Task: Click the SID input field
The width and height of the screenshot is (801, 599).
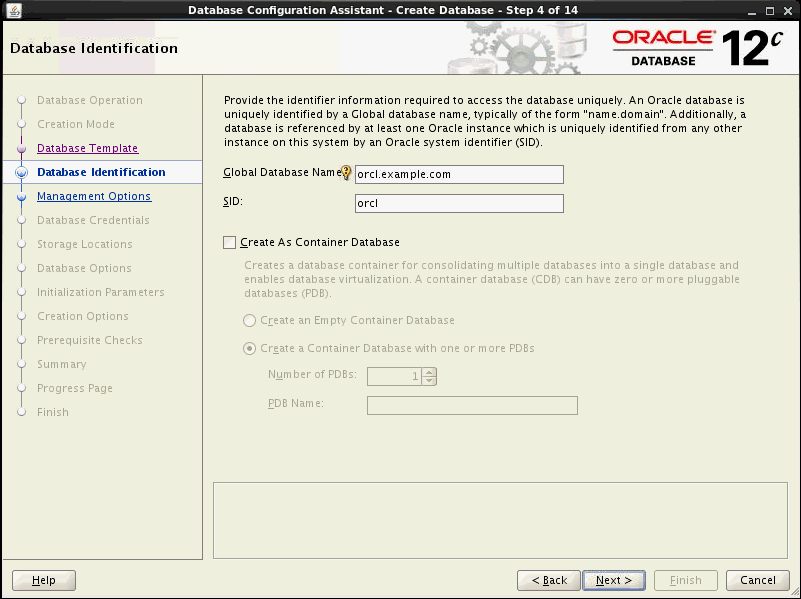Action: pos(459,203)
